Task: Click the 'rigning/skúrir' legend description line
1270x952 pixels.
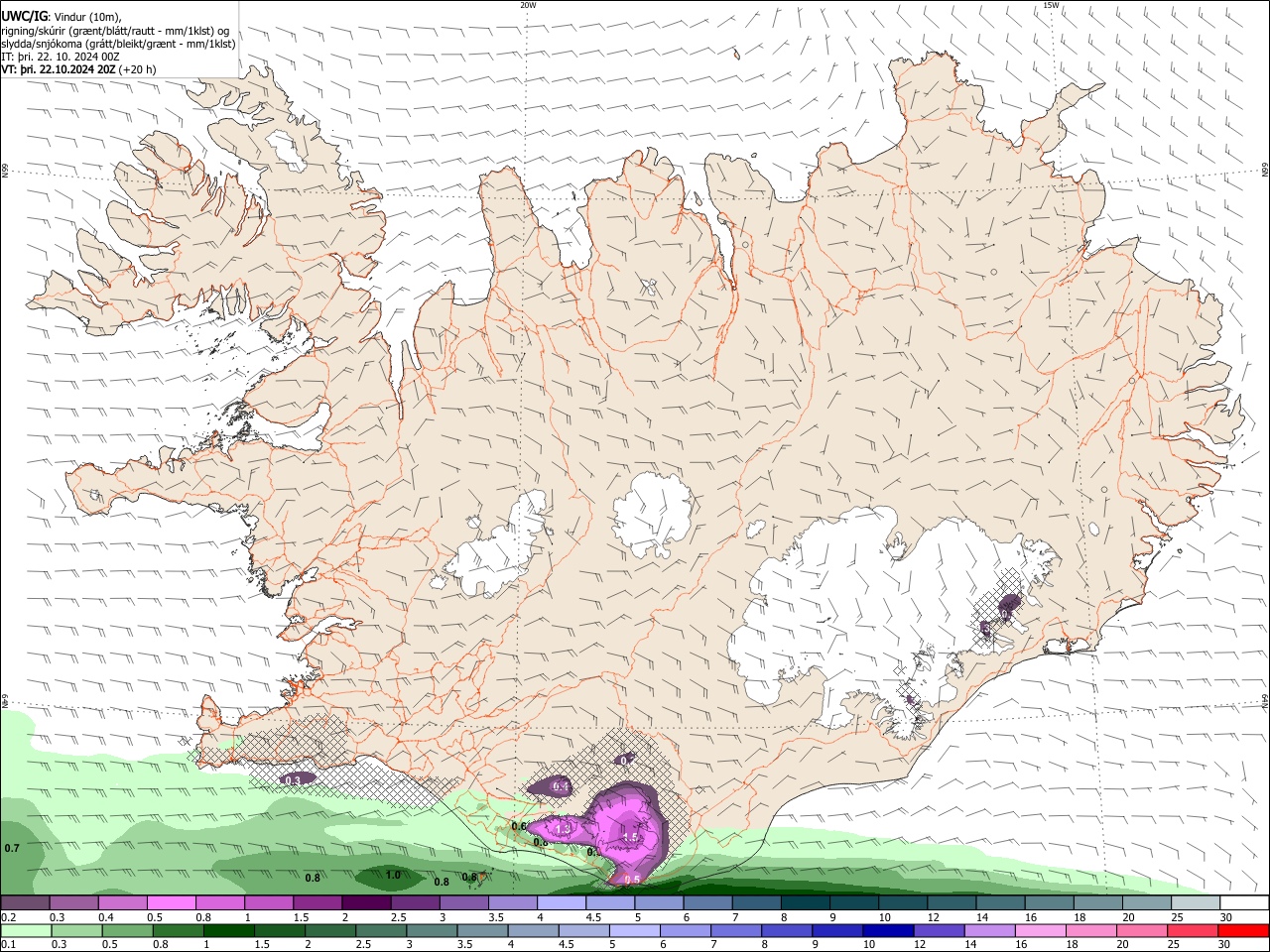Action: [x=115, y=31]
